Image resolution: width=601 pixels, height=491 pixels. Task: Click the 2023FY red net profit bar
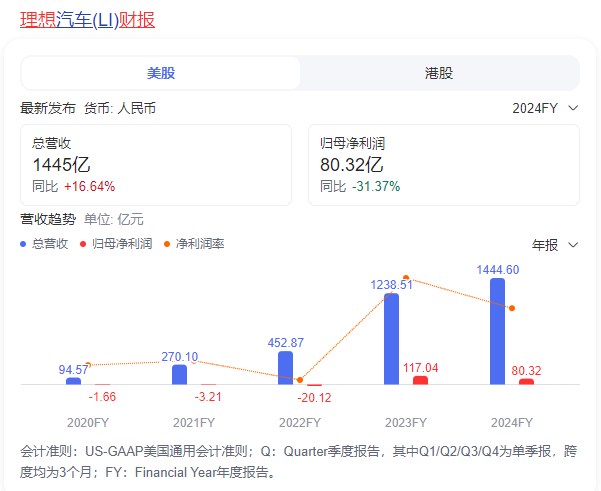click(420, 380)
